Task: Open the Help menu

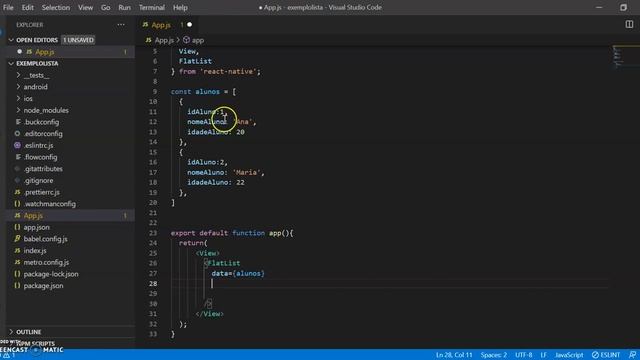Action: click(180, 7)
